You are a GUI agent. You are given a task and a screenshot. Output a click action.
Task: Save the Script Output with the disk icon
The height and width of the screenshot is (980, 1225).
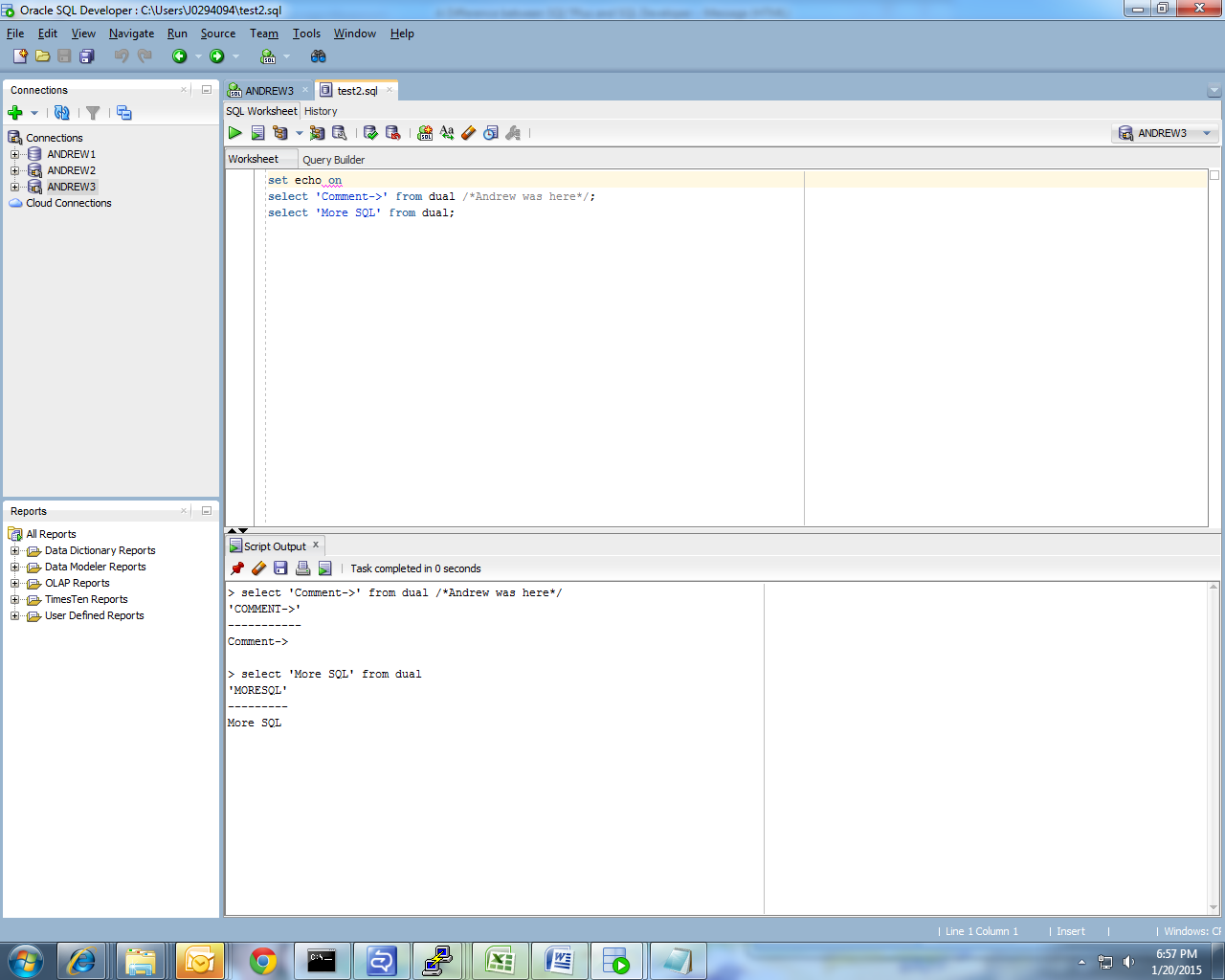pos(280,568)
